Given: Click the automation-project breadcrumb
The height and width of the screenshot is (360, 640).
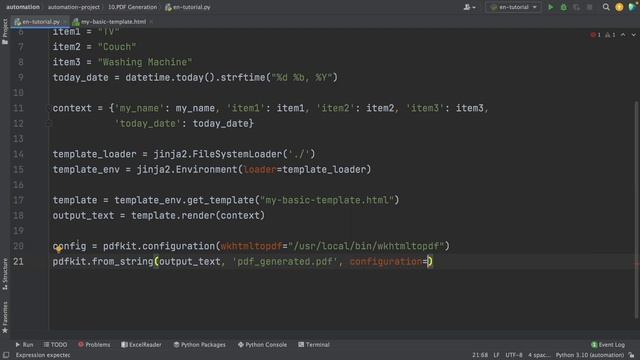Looking at the screenshot, I should [74, 7].
